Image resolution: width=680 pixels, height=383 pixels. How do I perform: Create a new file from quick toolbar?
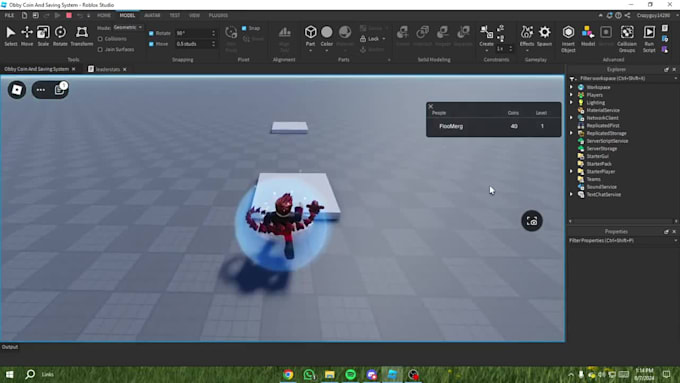tap(24, 15)
